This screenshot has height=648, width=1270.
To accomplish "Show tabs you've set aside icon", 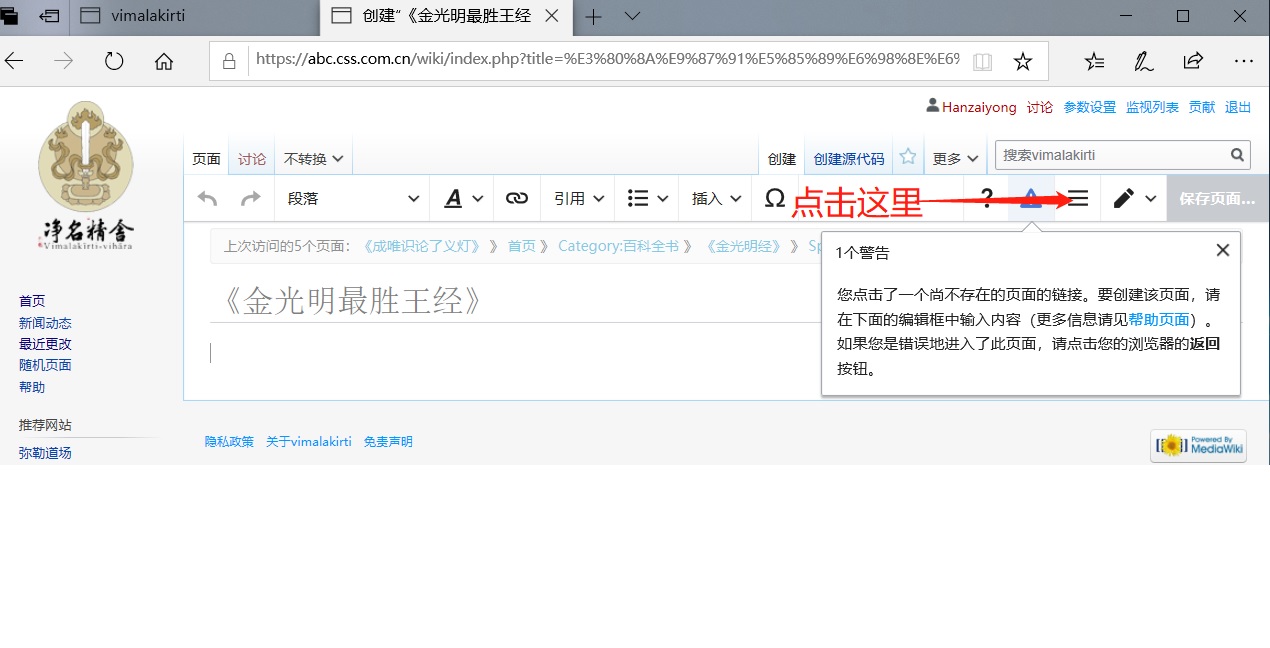I will [10, 16].
